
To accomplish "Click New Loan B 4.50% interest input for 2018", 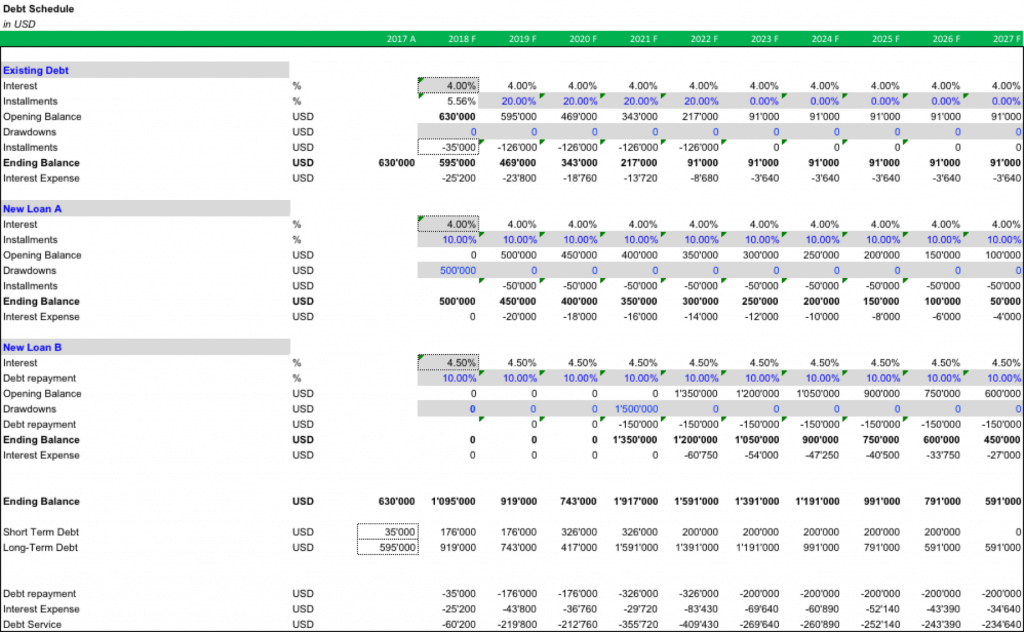I will (448, 362).
